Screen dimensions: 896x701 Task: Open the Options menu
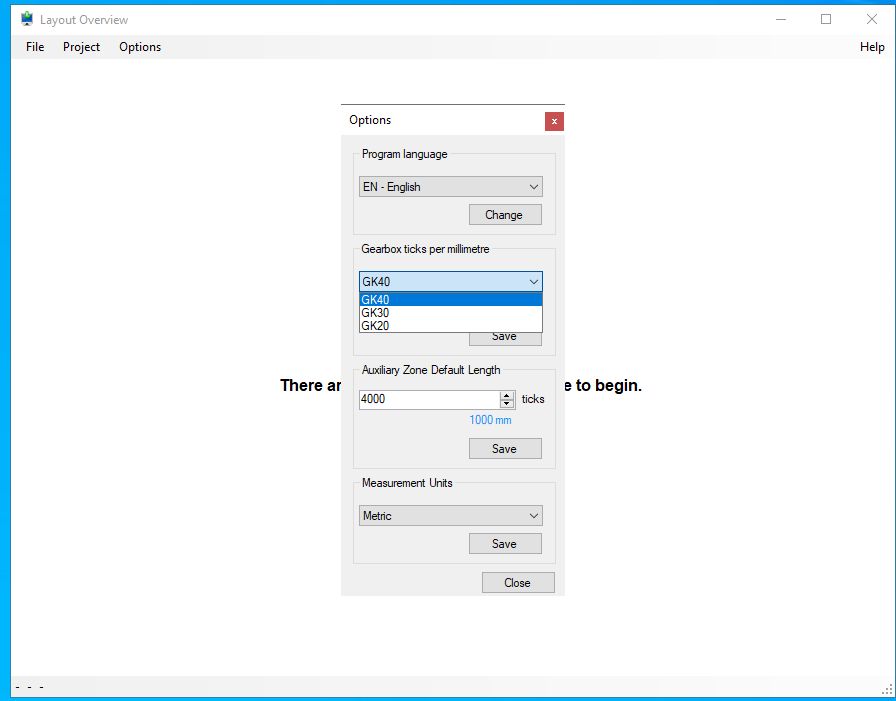point(140,47)
